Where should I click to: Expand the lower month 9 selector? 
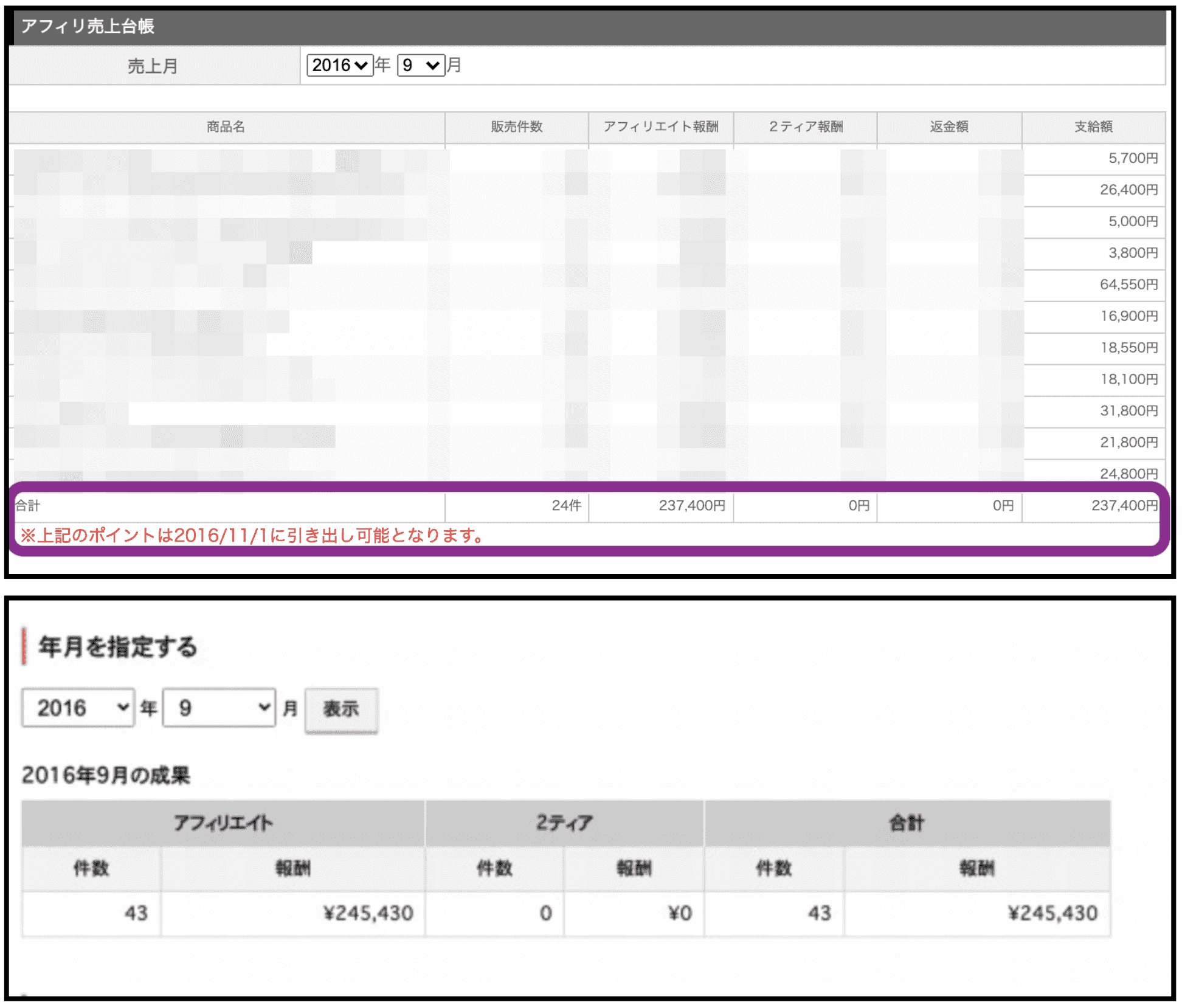[x=219, y=708]
